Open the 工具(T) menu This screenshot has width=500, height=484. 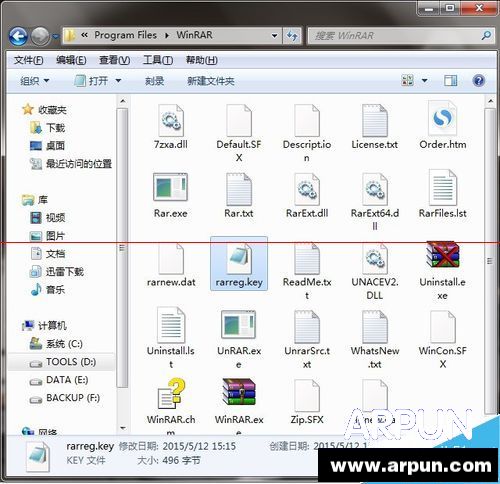point(158,60)
